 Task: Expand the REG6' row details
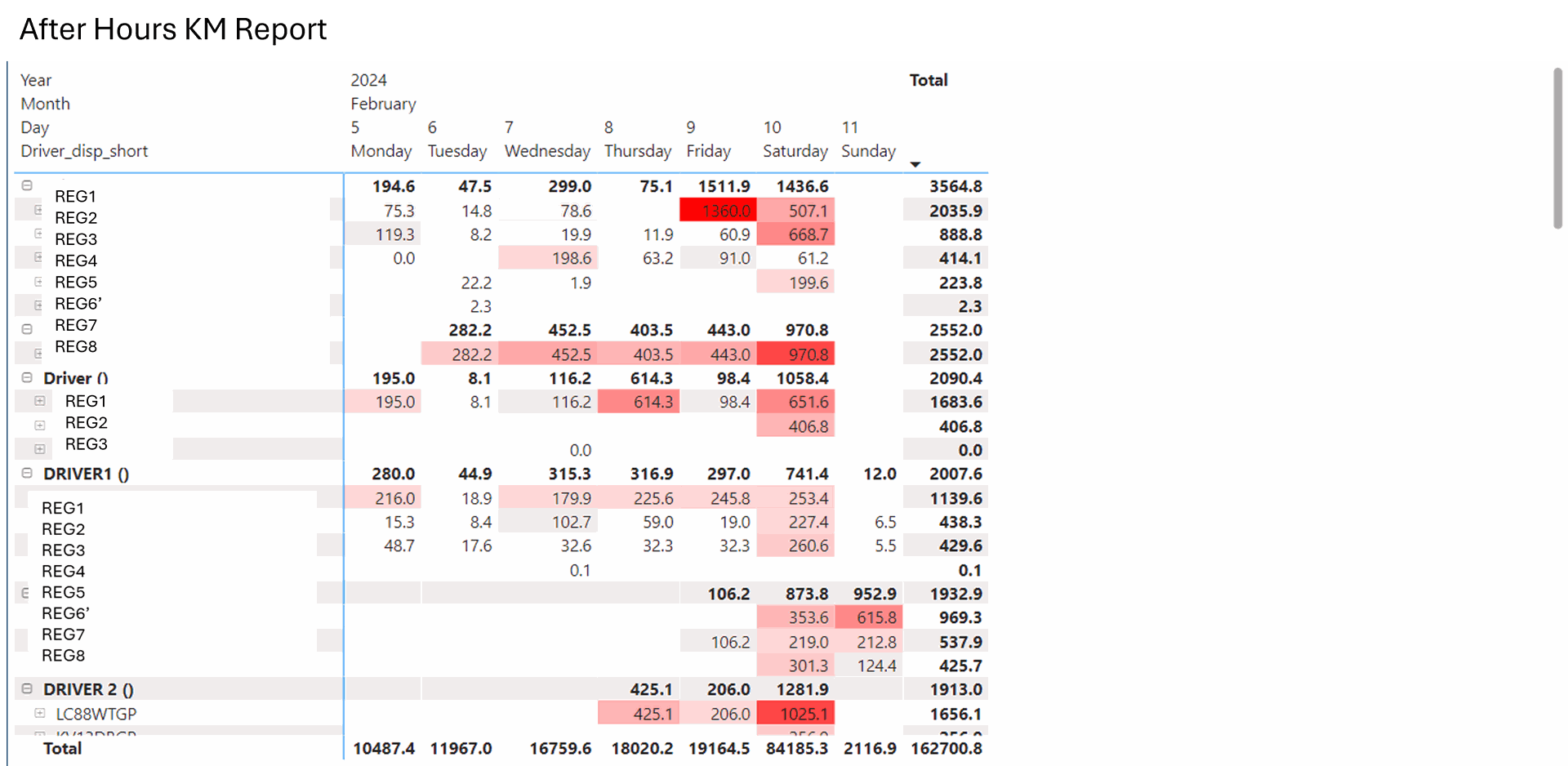pos(40,304)
